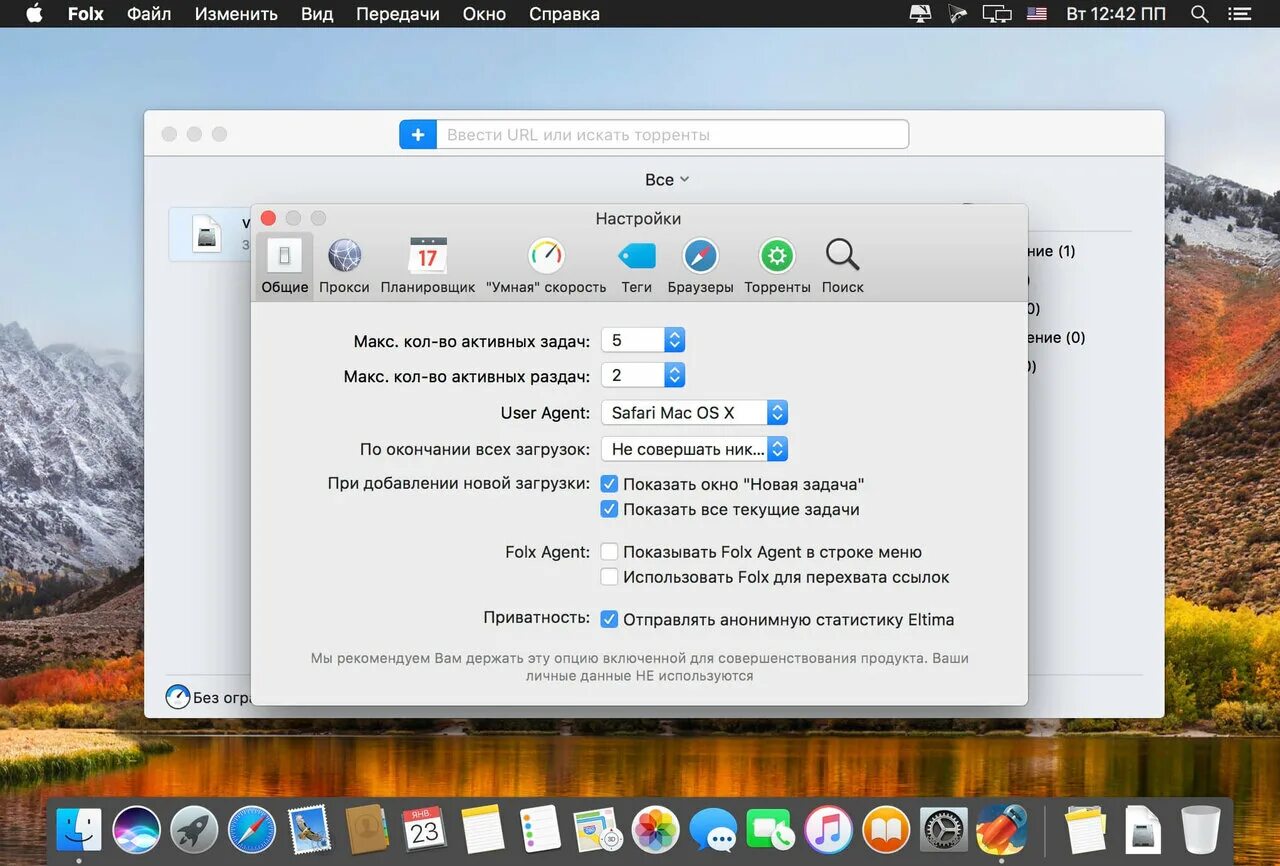Open the Справка menu
Screen dimensions: 1280x866
pyautogui.click(x=564, y=14)
